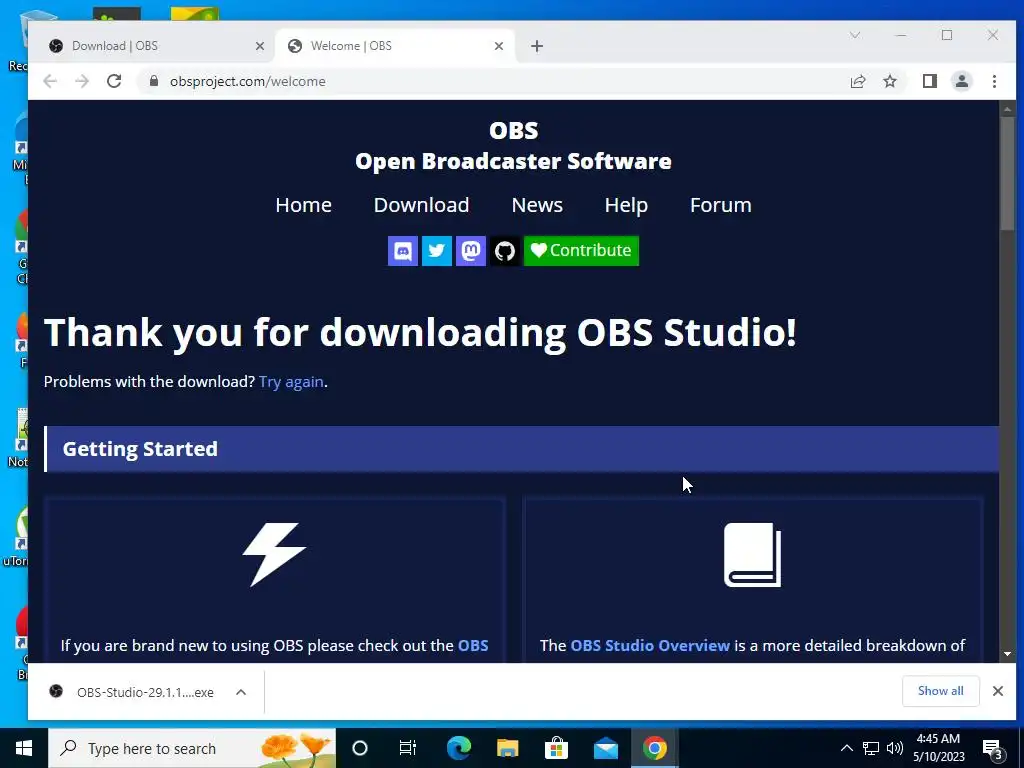Open the Forum nav link
The width and height of the screenshot is (1024, 768).
pos(721,205)
